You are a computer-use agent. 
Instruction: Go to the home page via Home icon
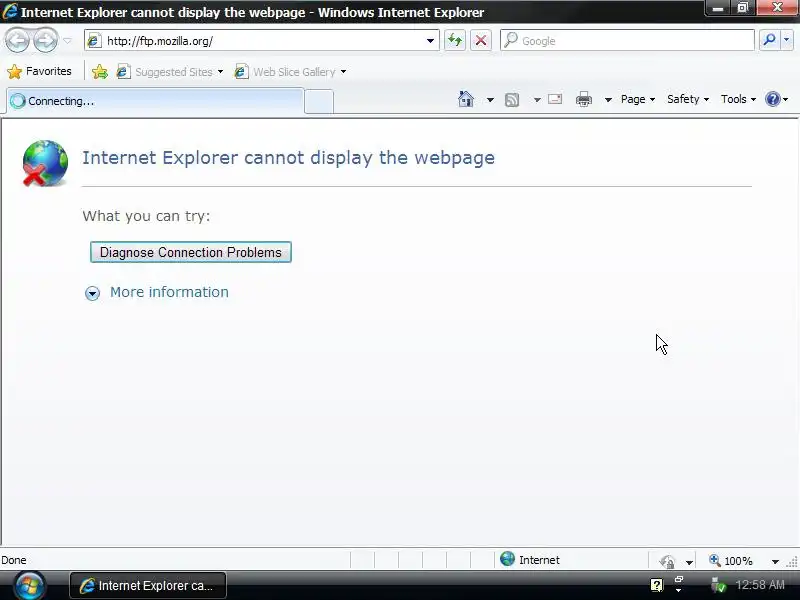(466, 99)
